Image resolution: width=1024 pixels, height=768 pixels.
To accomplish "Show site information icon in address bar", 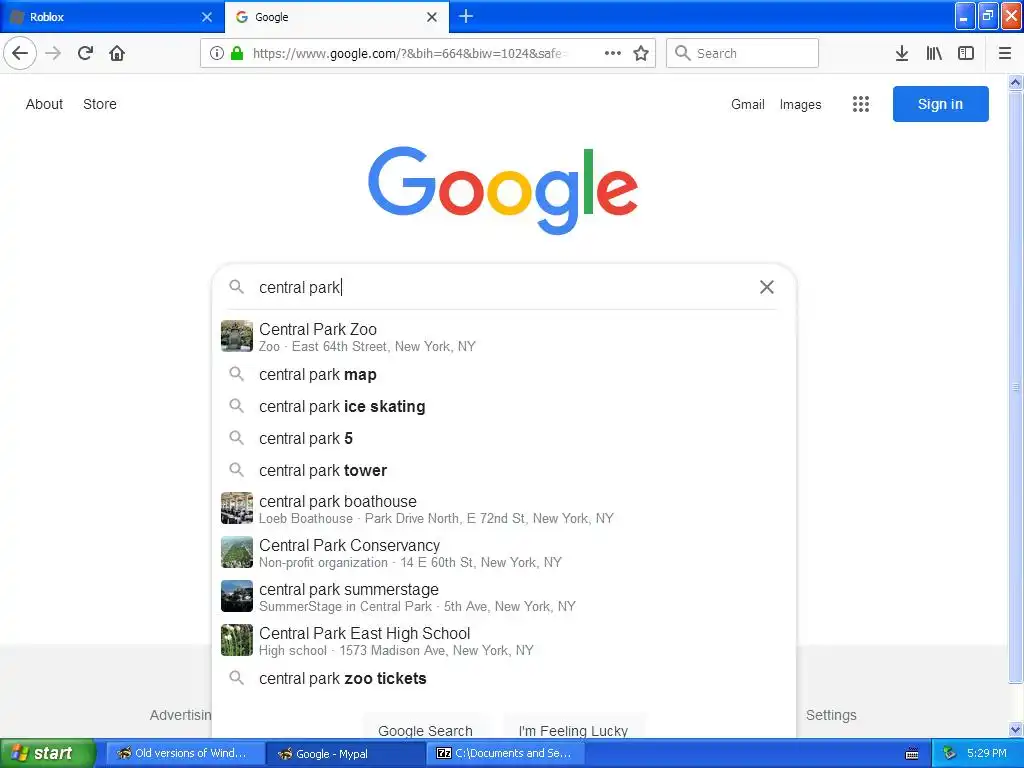I will (x=217, y=53).
